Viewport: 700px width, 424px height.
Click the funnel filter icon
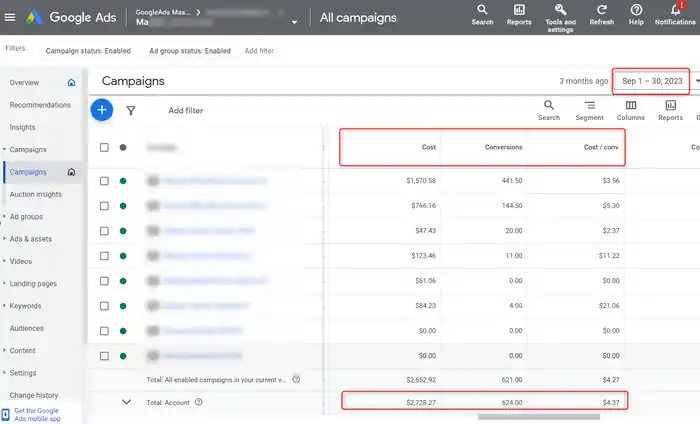point(131,110)
